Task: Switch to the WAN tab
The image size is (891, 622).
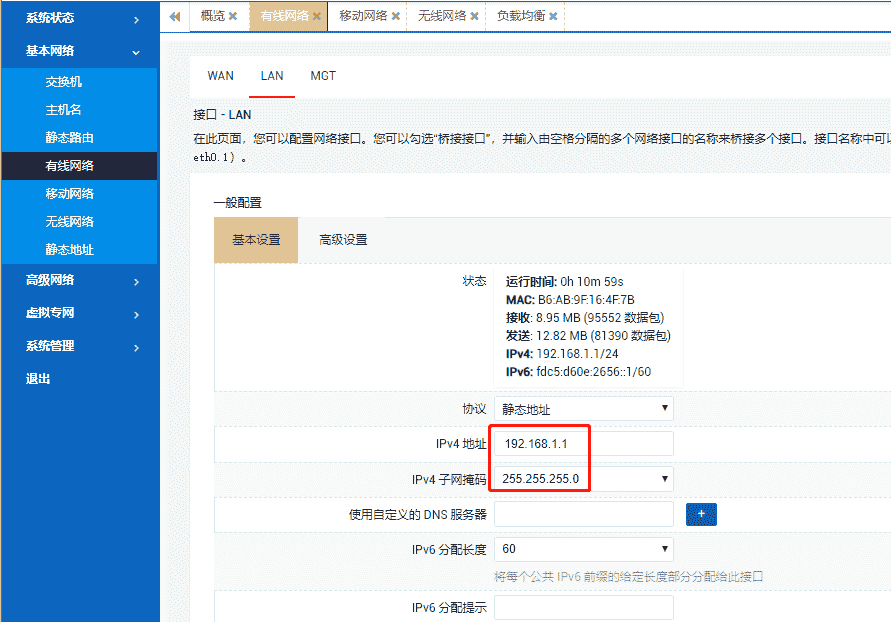Action: click(x=220, y=75)
